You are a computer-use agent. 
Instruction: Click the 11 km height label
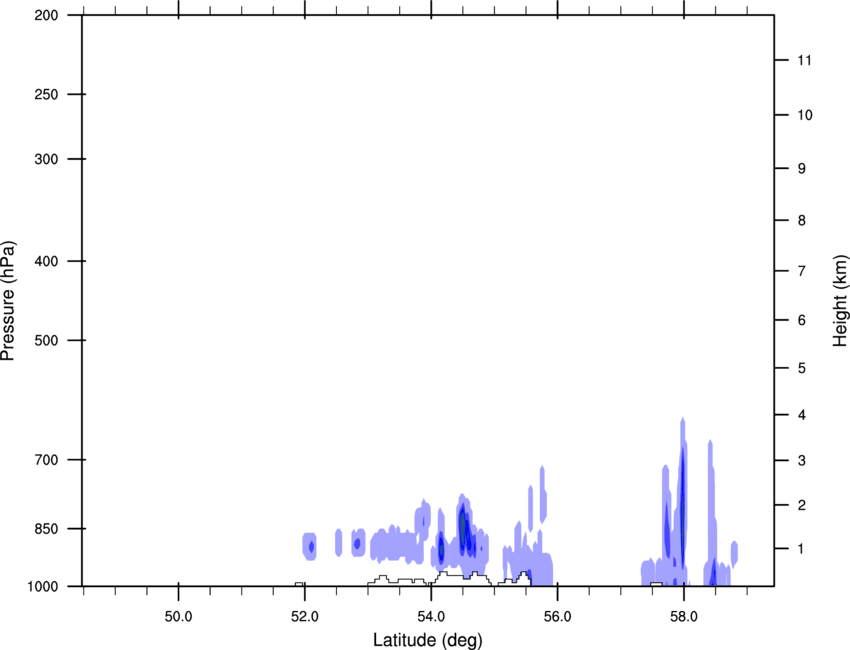point(804,60)
